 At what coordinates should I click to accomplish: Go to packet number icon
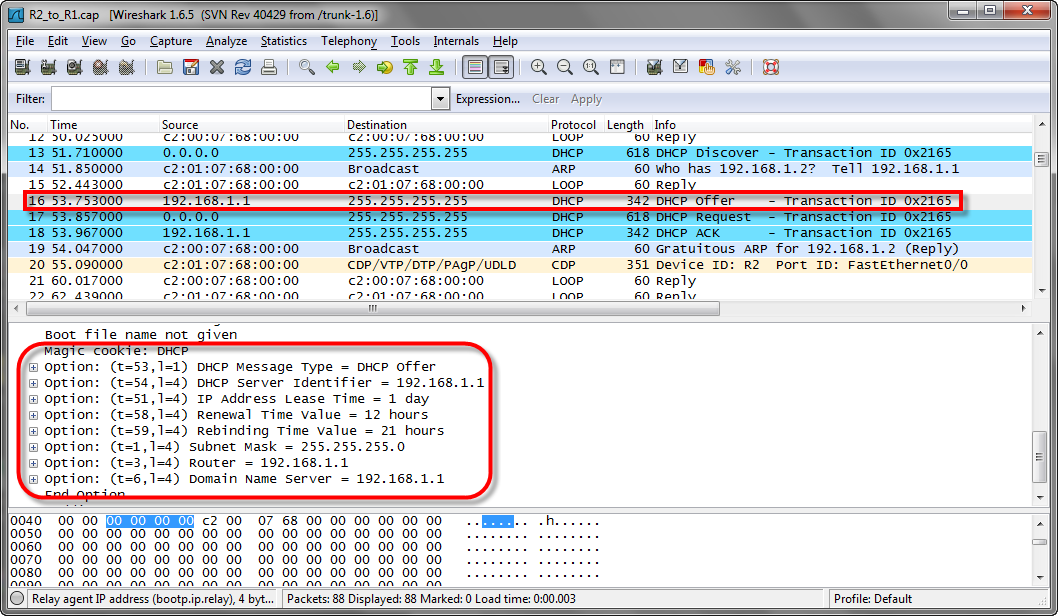click(385, 67)
